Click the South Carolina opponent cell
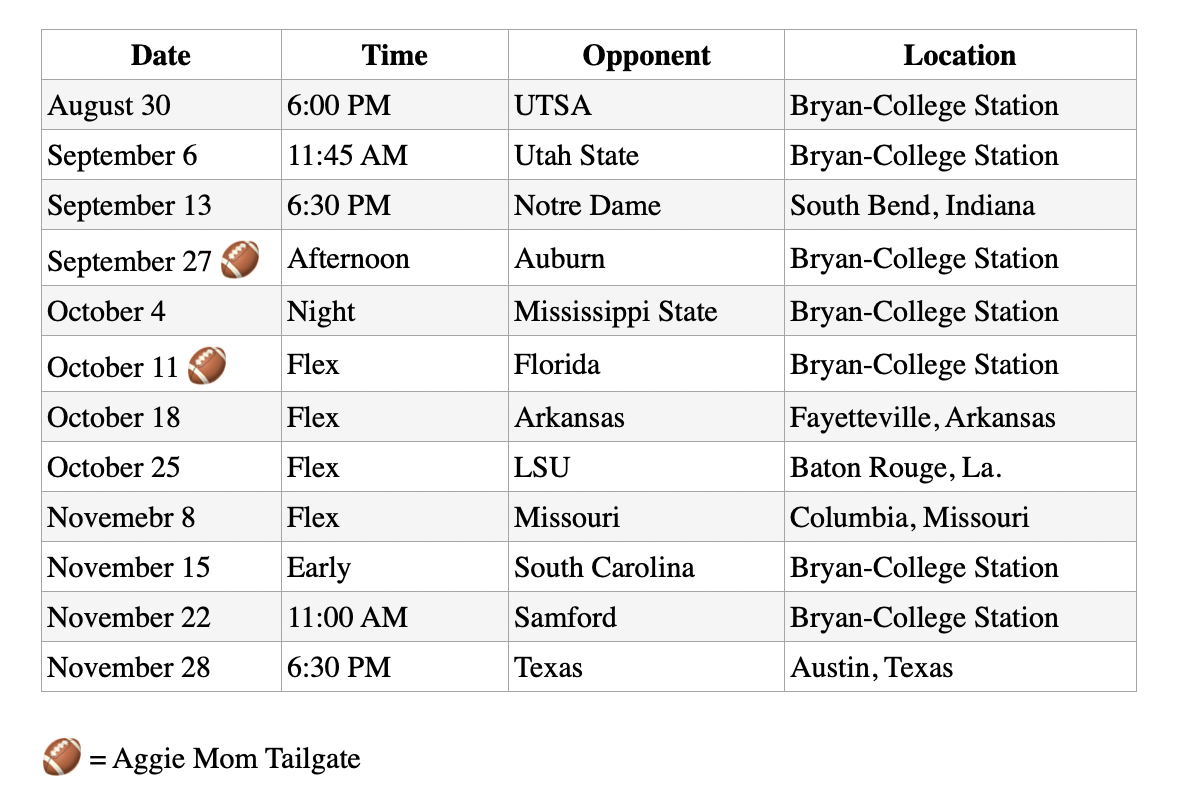The width and height of the screenshot is (1186, 808). pyautogui.click(x=646, y=566)
